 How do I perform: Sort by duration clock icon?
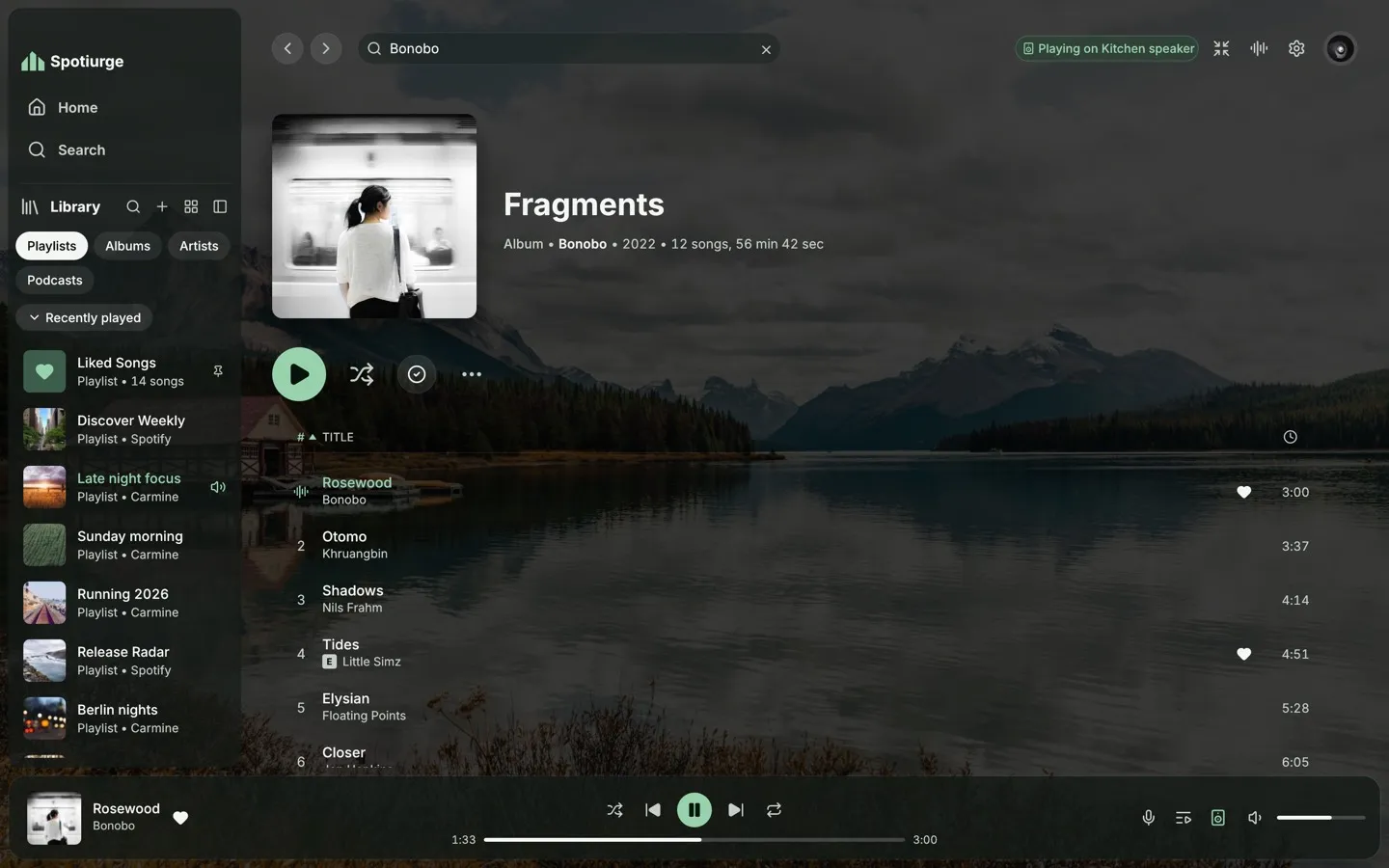pos(1291,437)
